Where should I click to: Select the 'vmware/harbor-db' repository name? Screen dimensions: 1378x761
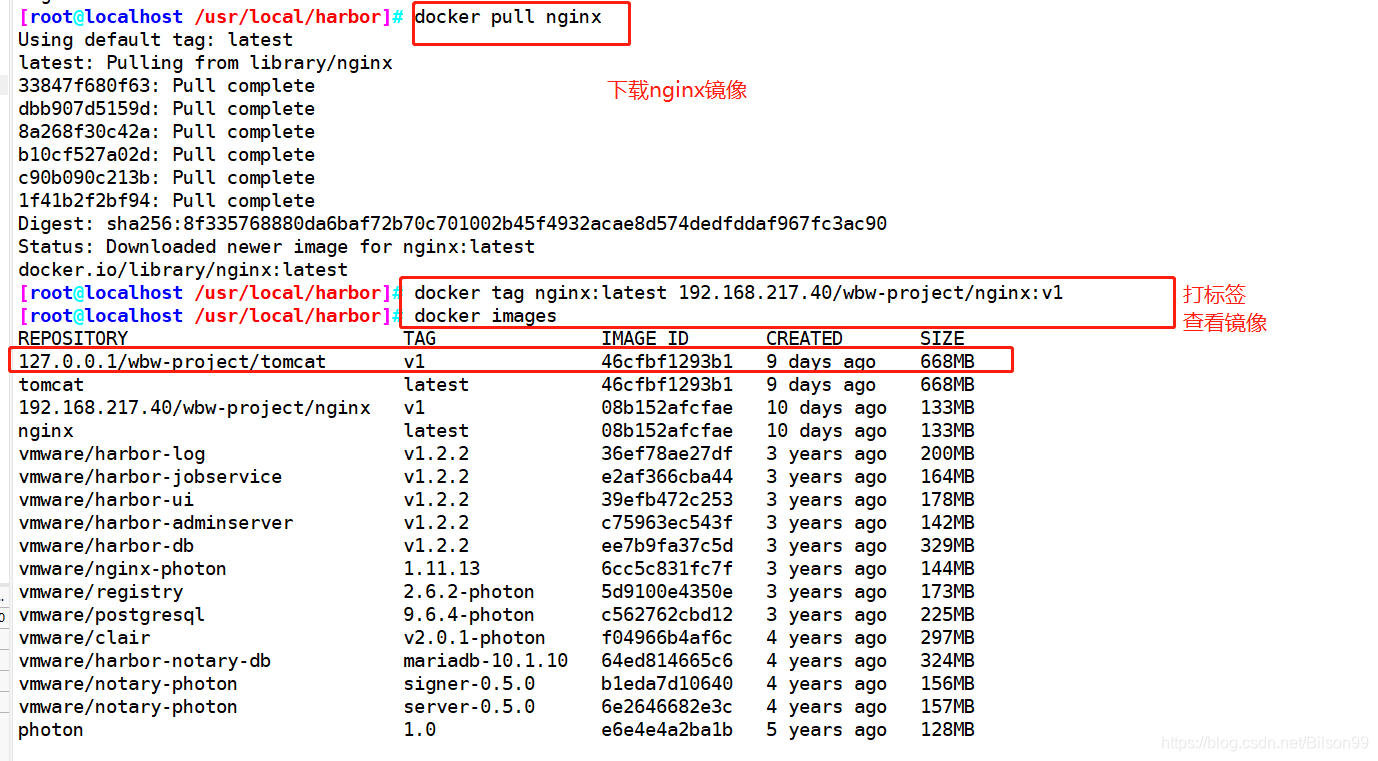pyautogui.click(x=106, y=546)
